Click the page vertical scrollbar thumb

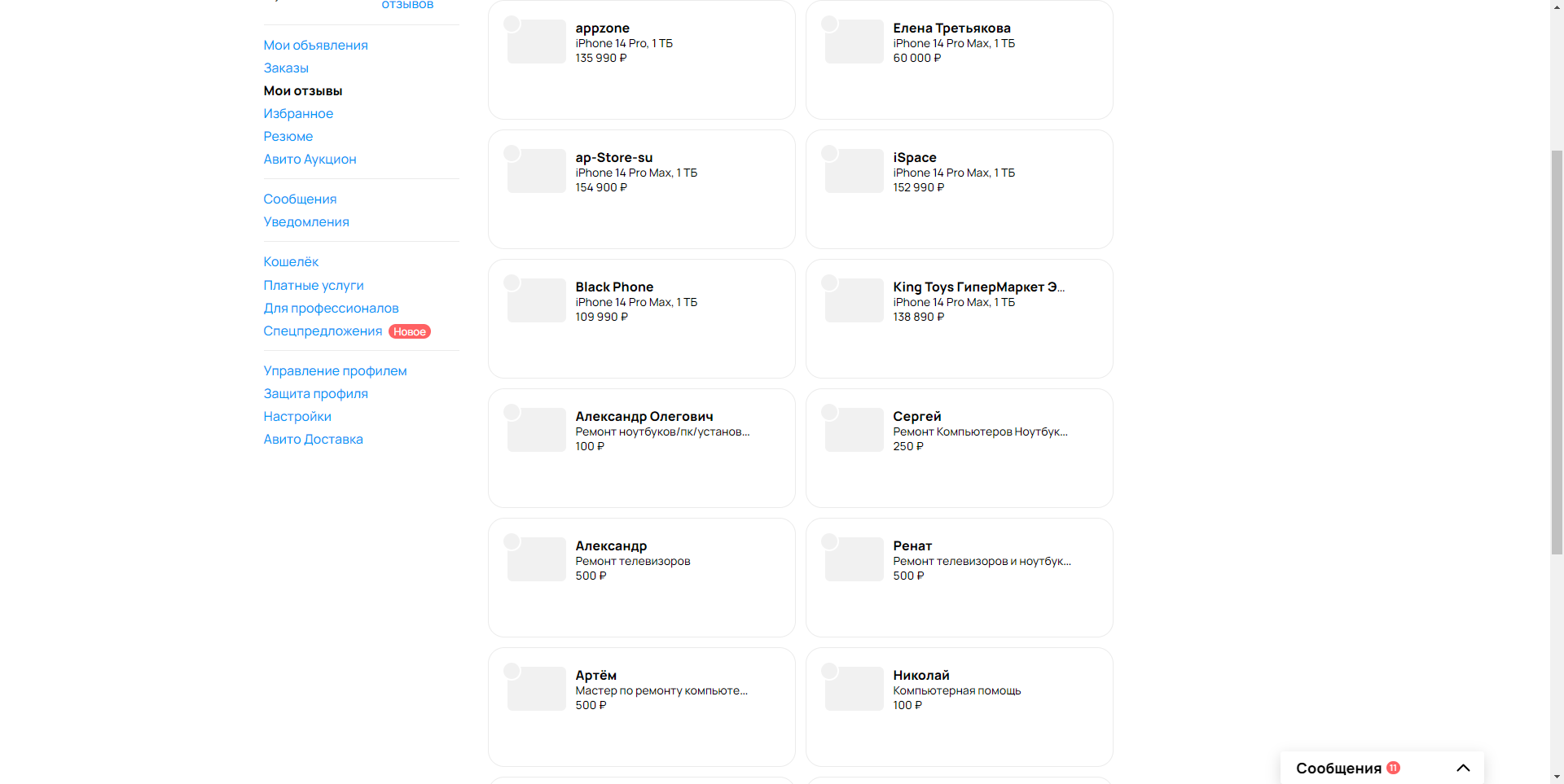click(x=1557, y=352)
